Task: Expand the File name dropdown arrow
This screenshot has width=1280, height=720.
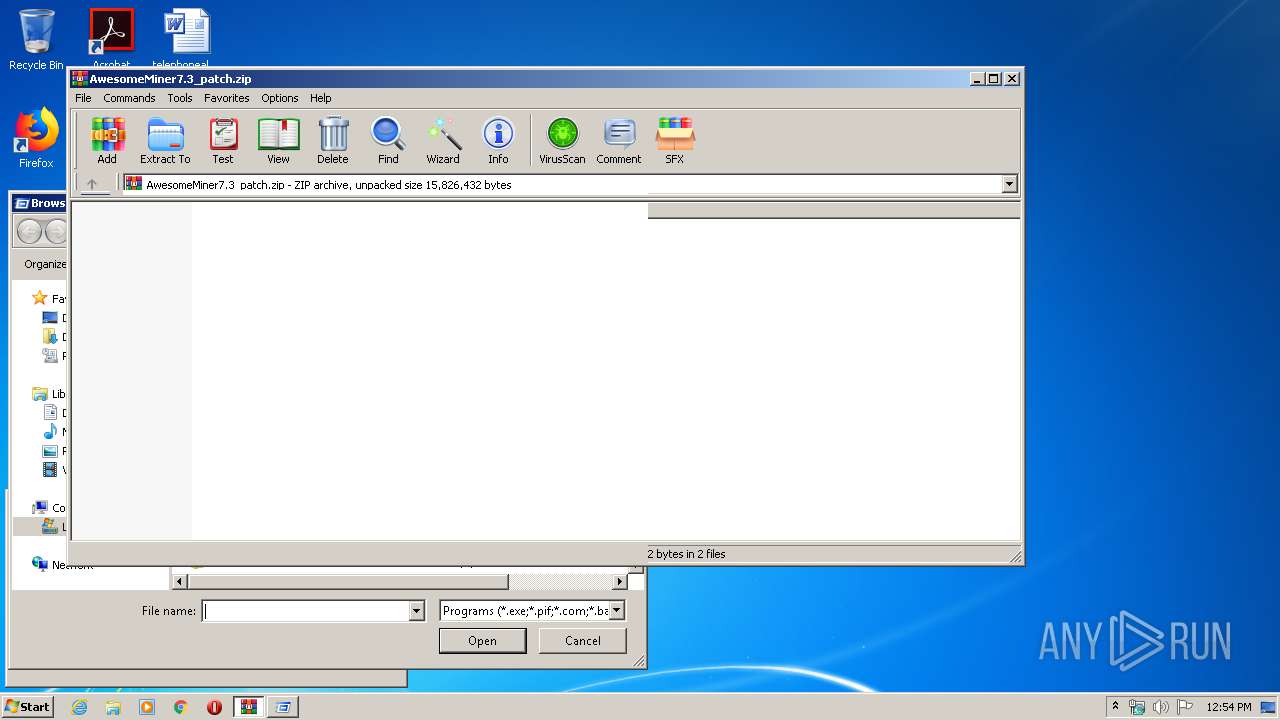Action: pos(417,611)
